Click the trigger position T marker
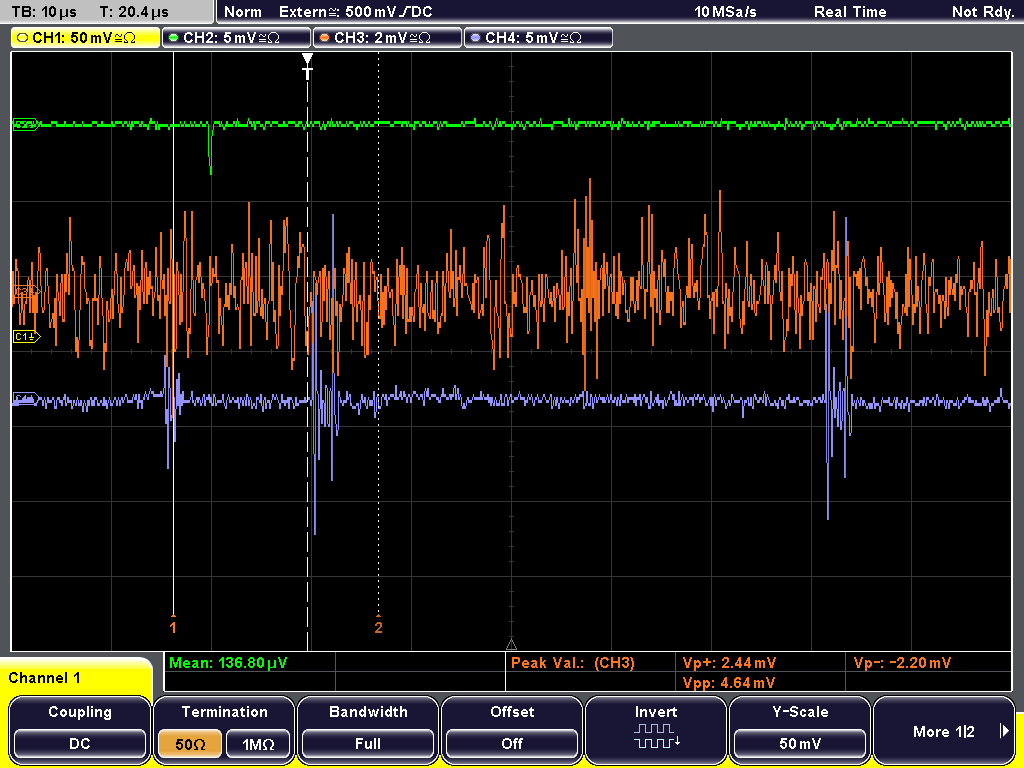The image size is (1024, 768). [x=308, y=67]
